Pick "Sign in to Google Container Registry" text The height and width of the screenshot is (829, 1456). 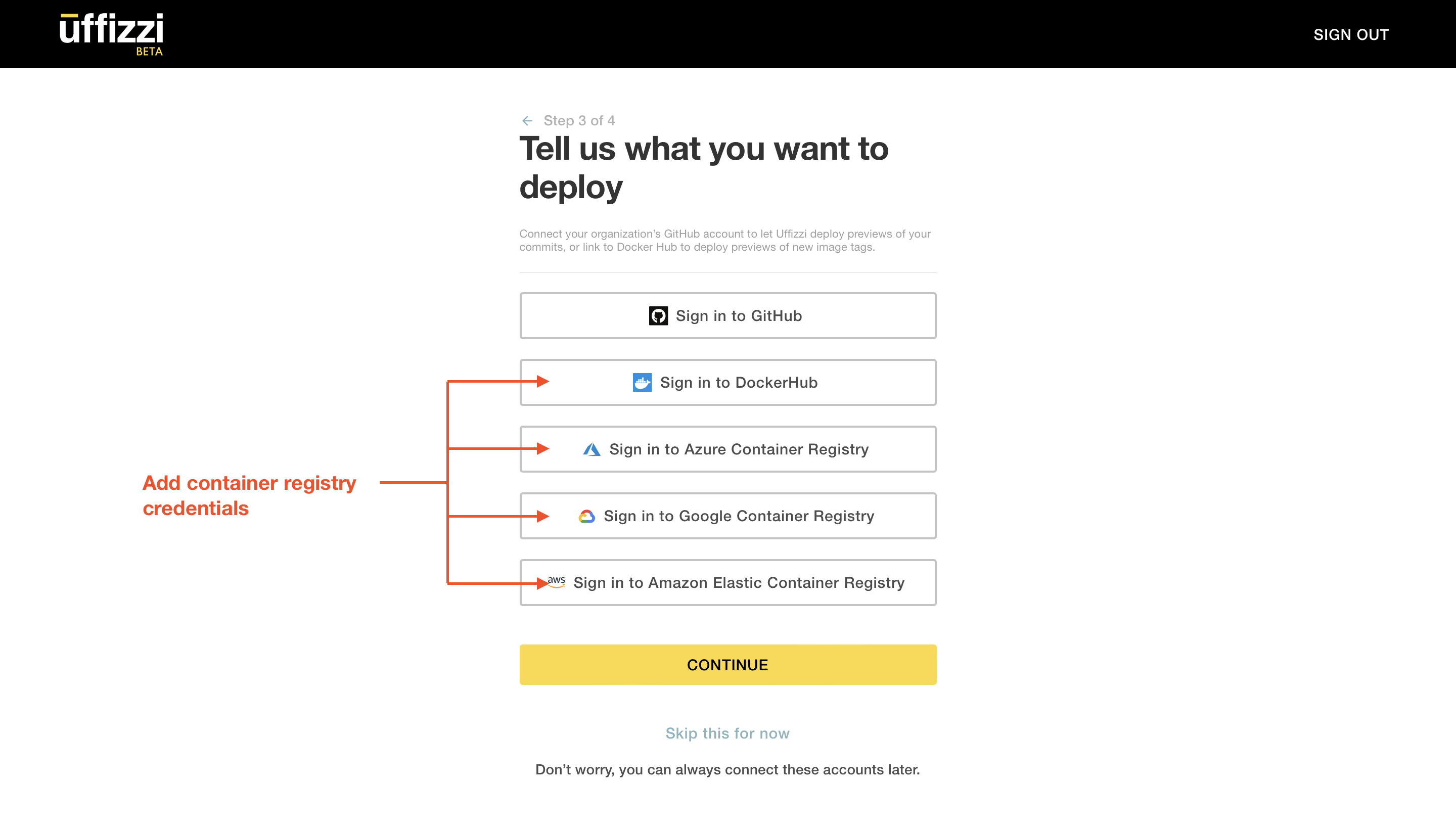coord(739,516)
